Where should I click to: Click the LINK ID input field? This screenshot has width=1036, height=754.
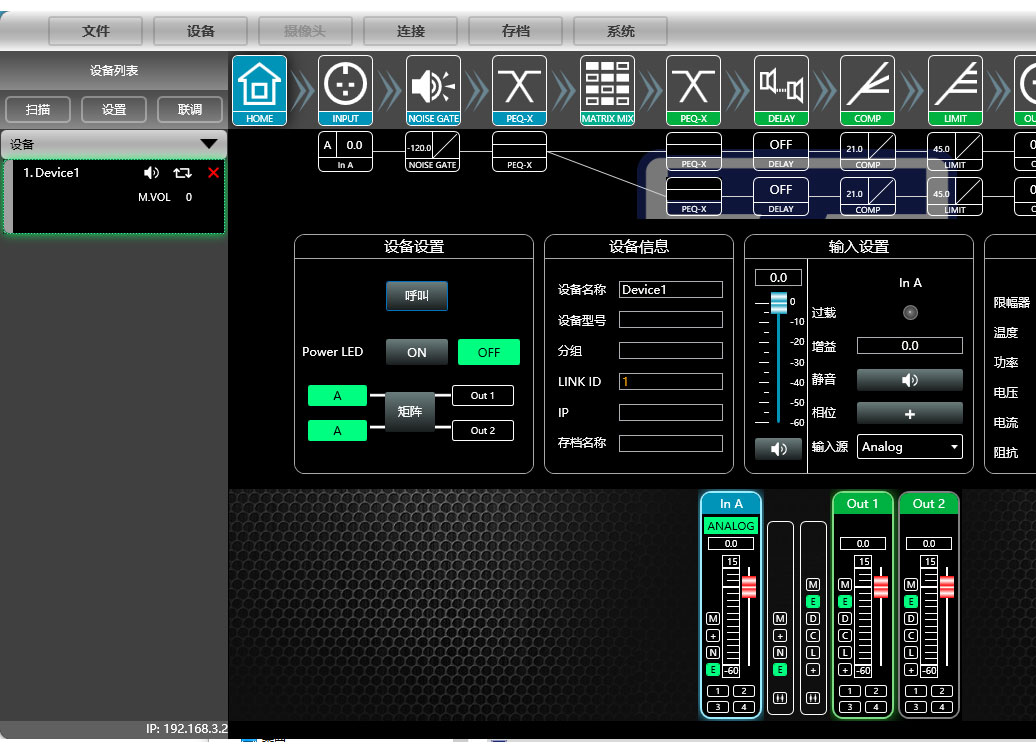click(x=671, y=381)
